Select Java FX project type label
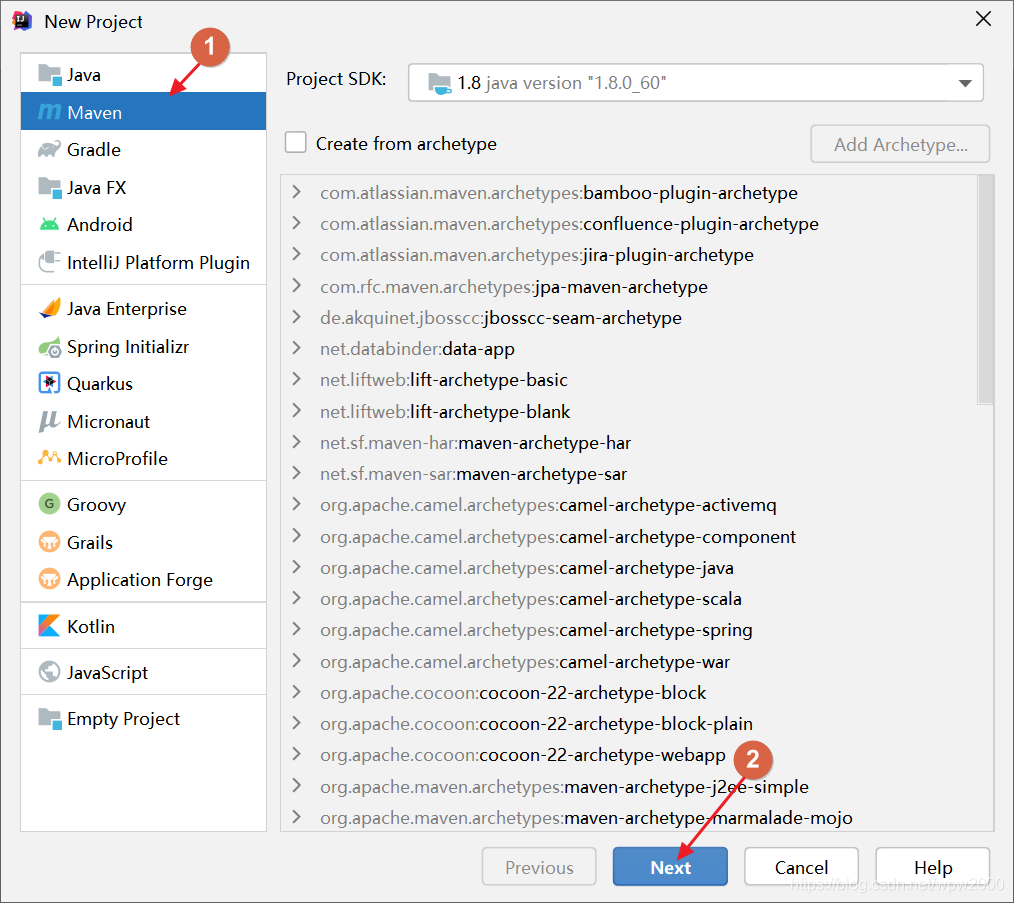 pyautogui.click(x=96, y=188)
